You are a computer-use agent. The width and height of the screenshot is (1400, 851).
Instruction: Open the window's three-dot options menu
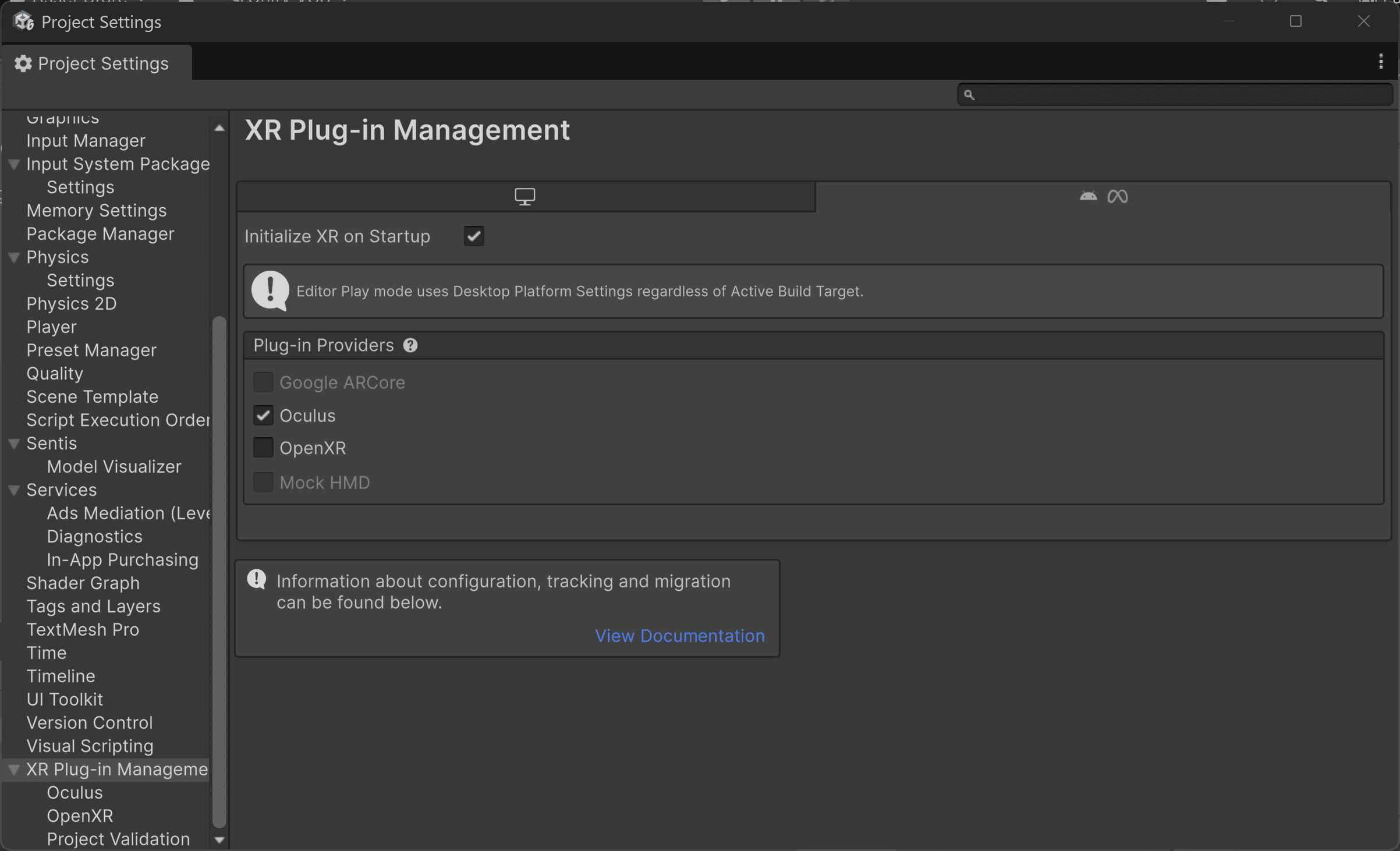[x=1381, y=62]
